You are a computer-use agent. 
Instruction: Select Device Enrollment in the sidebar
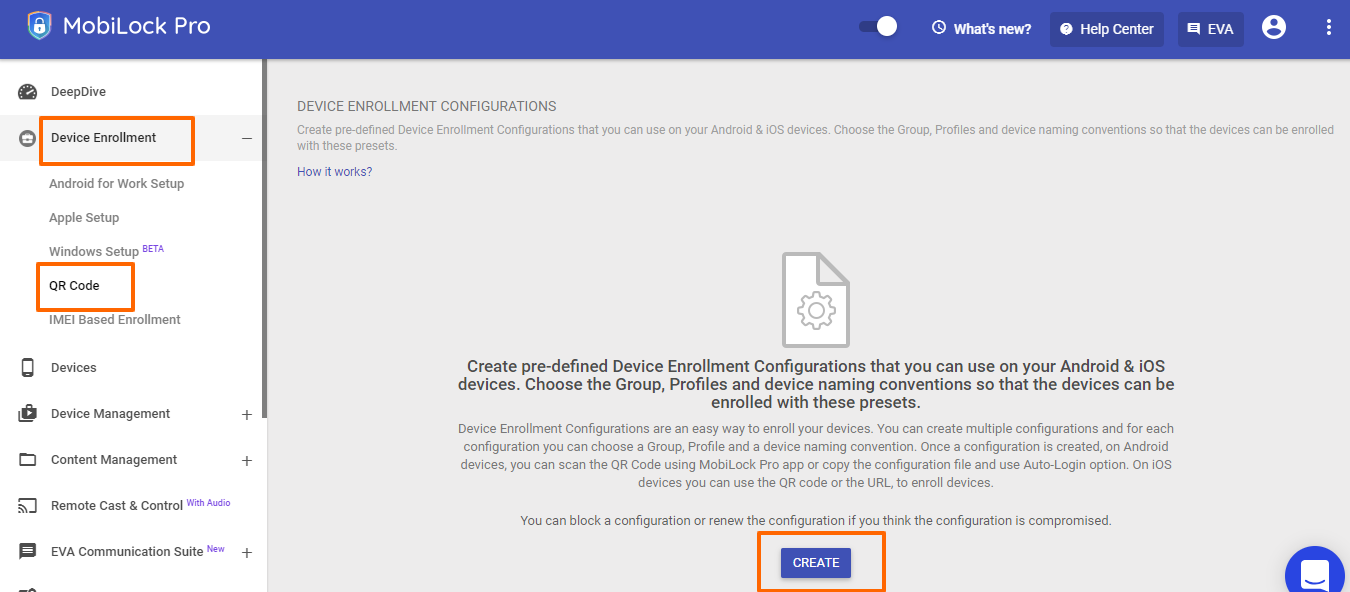[x=104, y=138]
